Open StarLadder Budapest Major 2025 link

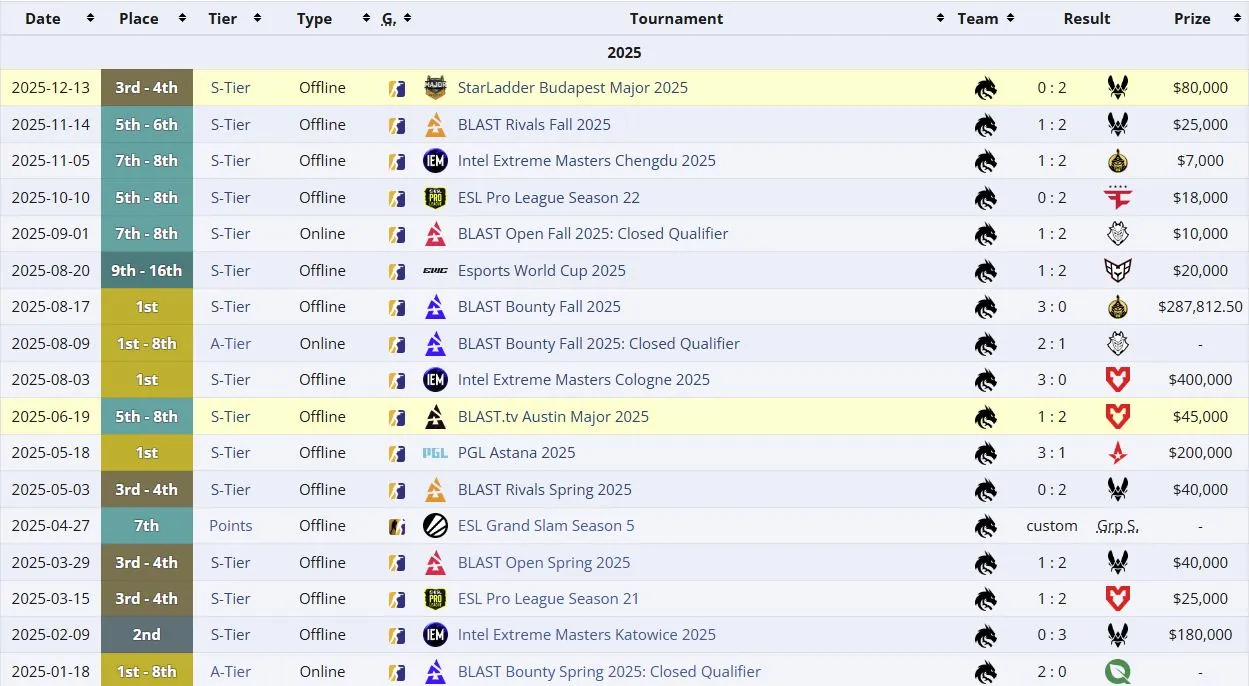[573, 88]
